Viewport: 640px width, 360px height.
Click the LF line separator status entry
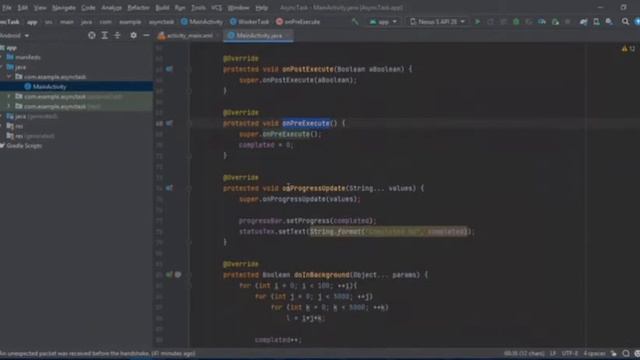553,353
